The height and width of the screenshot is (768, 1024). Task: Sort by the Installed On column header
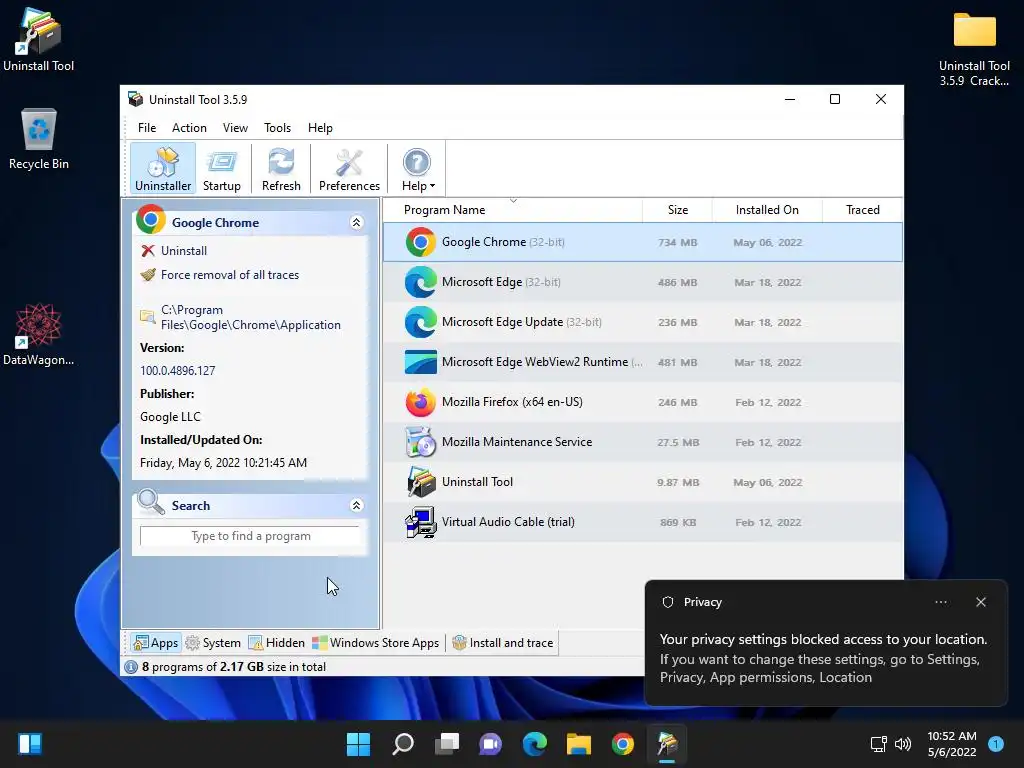click(767, 210)
